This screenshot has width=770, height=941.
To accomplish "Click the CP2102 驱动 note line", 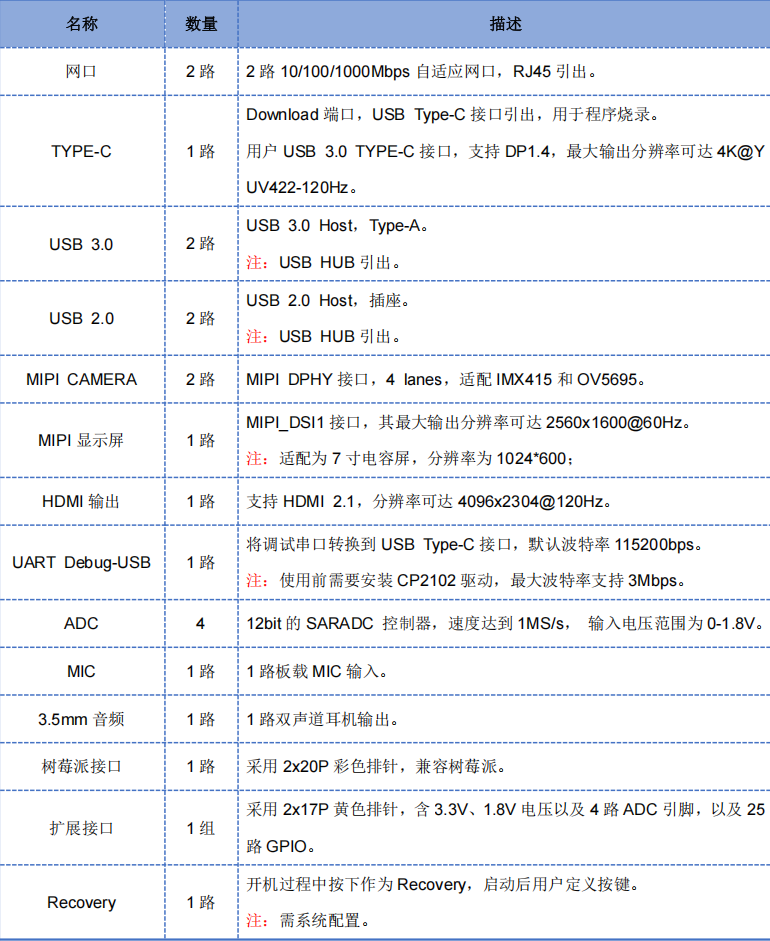I will (466, 580).
